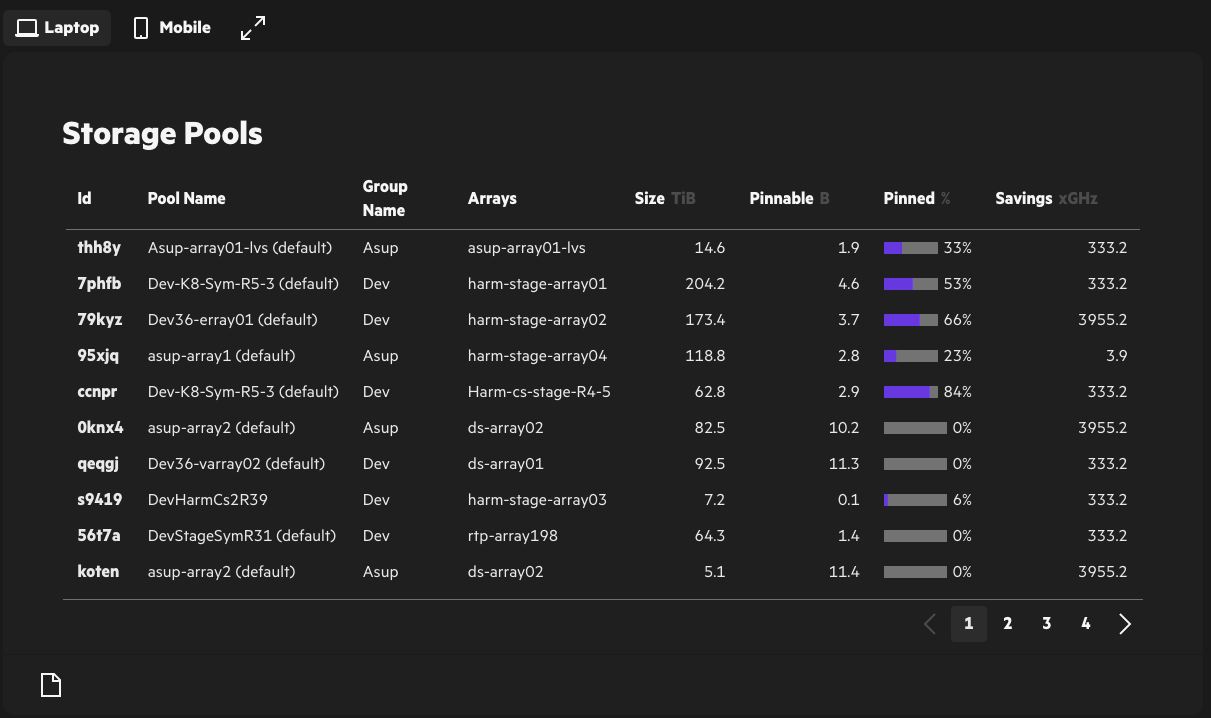This screenshot has height=718, width=1211.
Task: Click pinned progress bar showing 53%
Action: 911,284
